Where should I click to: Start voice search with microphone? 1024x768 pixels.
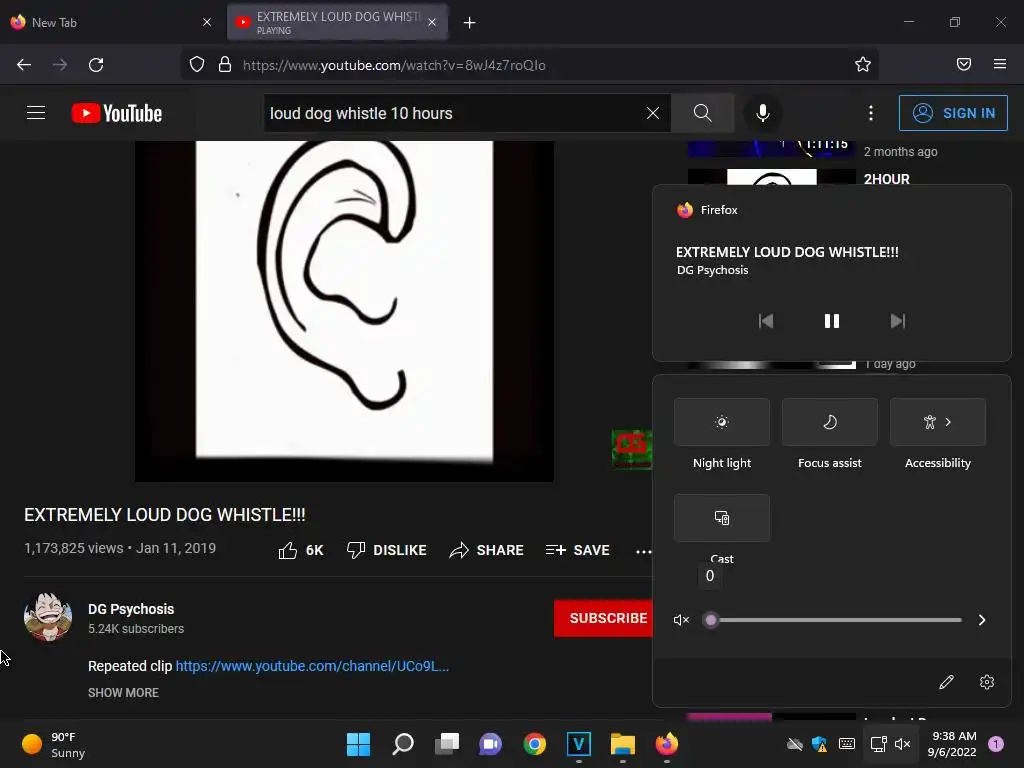(762, 113)
